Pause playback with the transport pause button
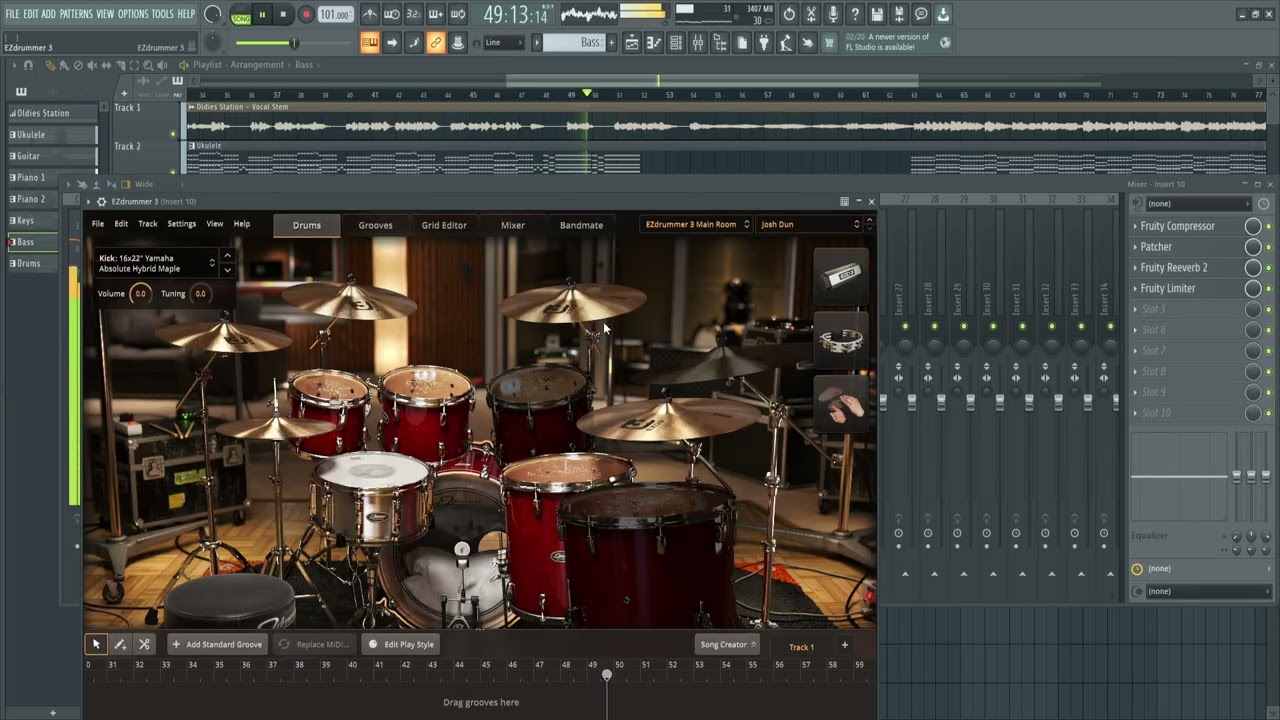Viewport: 1280px width, 720px height. click(x=262, y=15)
